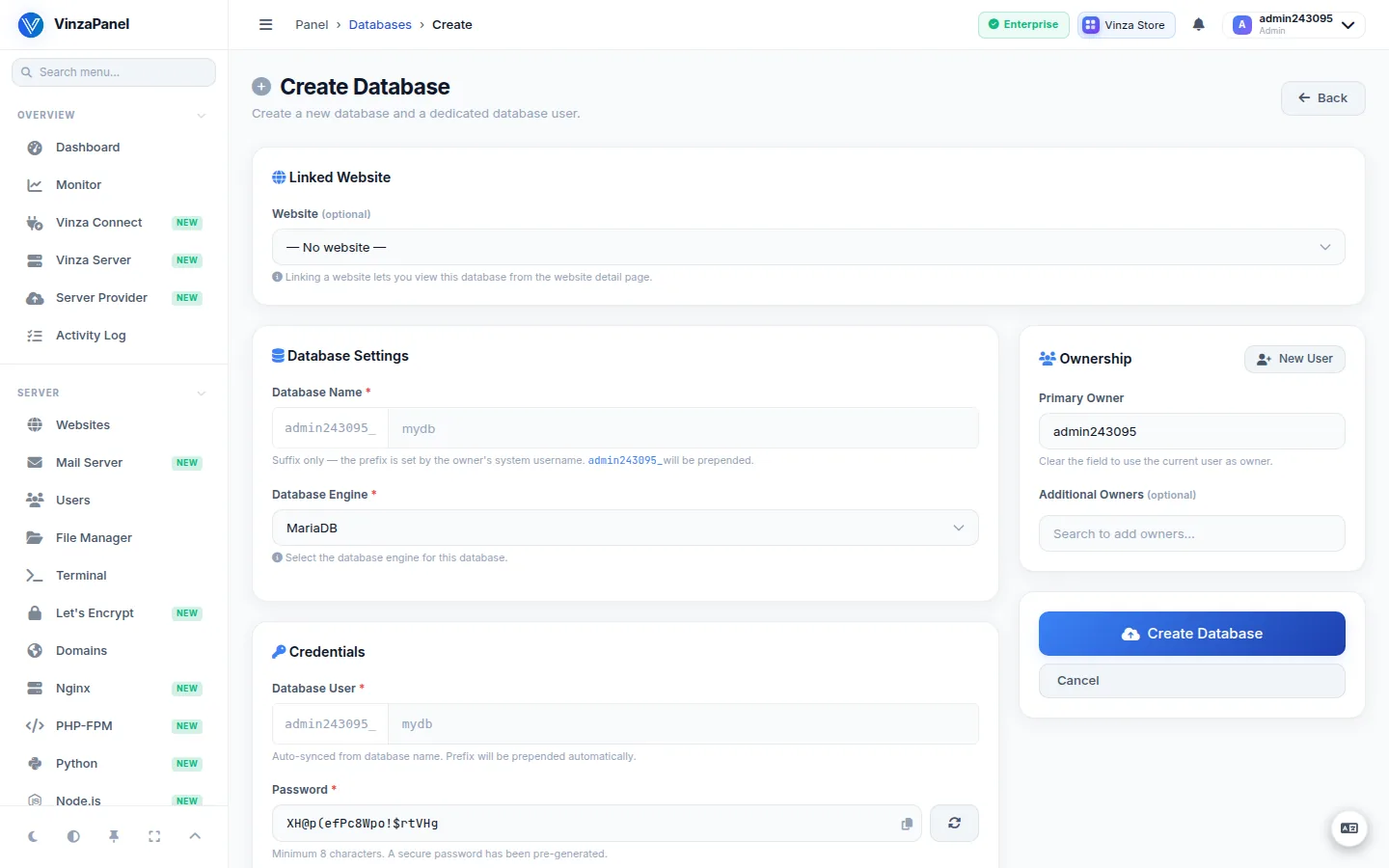Open the Vinza Store
Image resolution: width=1389 pixels, height=868 pixels.
pos(1126,25)
